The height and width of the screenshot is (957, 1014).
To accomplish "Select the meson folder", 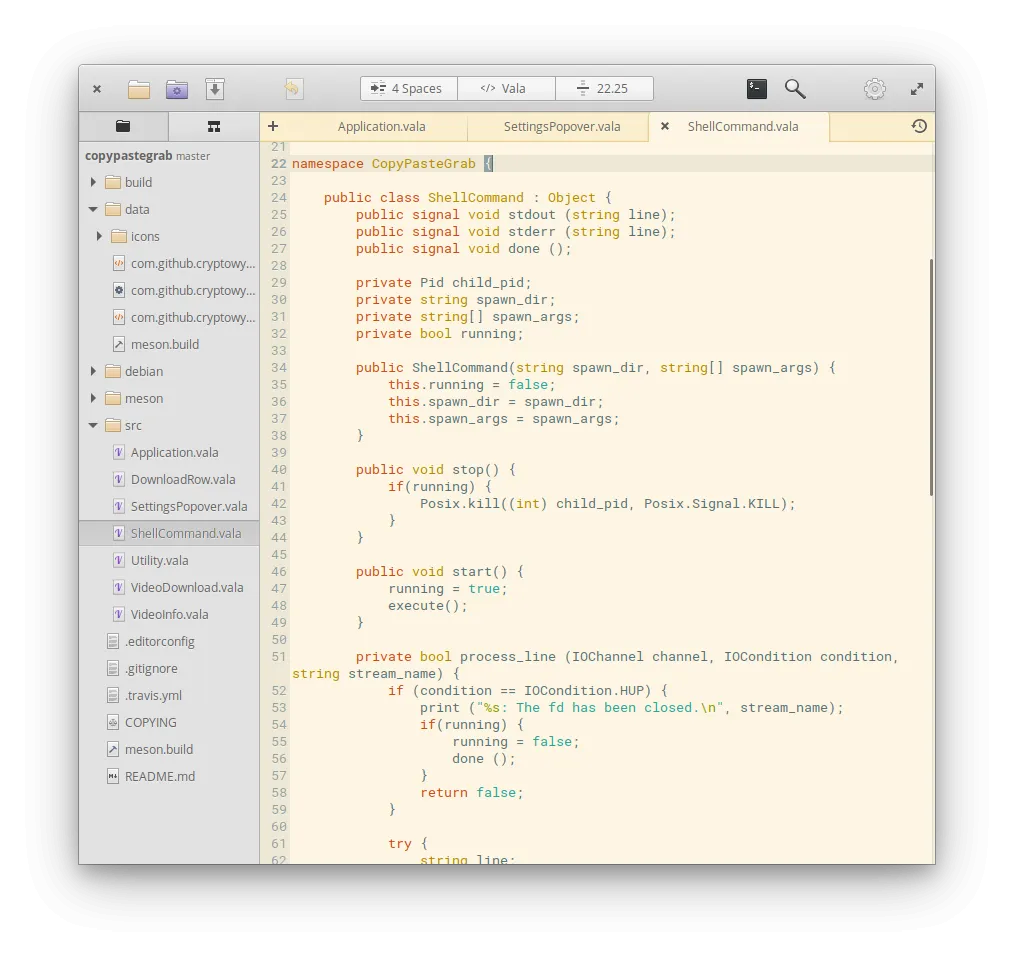I will [x=169, y=398].
